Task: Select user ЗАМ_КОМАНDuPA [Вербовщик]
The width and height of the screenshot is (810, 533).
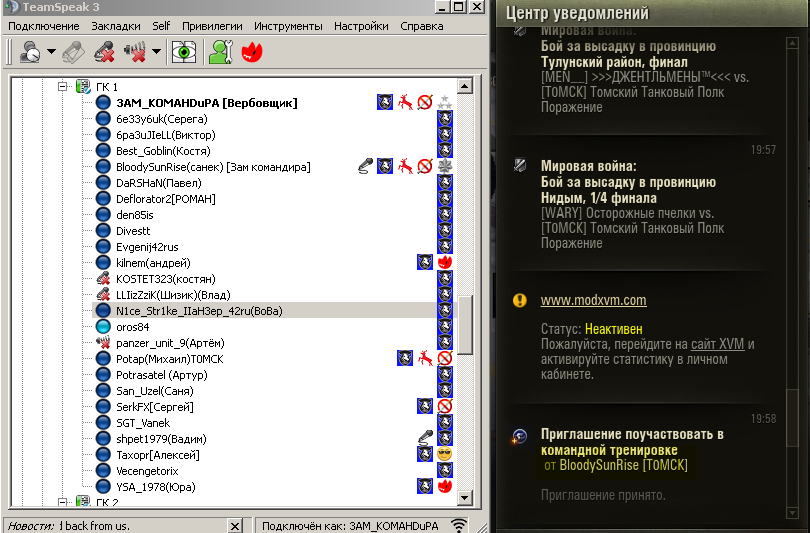Action: [x=207, y=103]
